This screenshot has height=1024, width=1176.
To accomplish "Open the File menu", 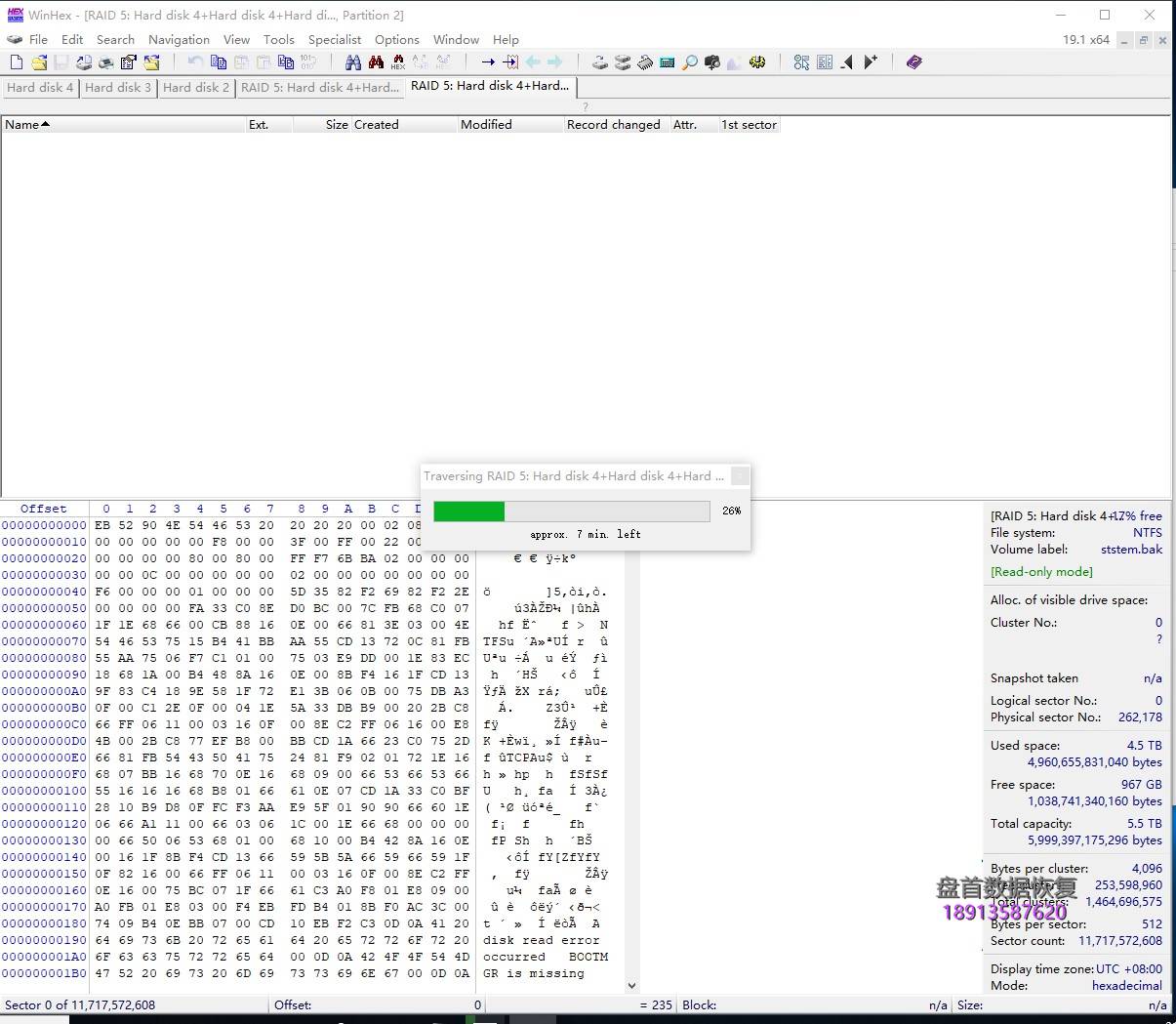I will coord(38,40).
